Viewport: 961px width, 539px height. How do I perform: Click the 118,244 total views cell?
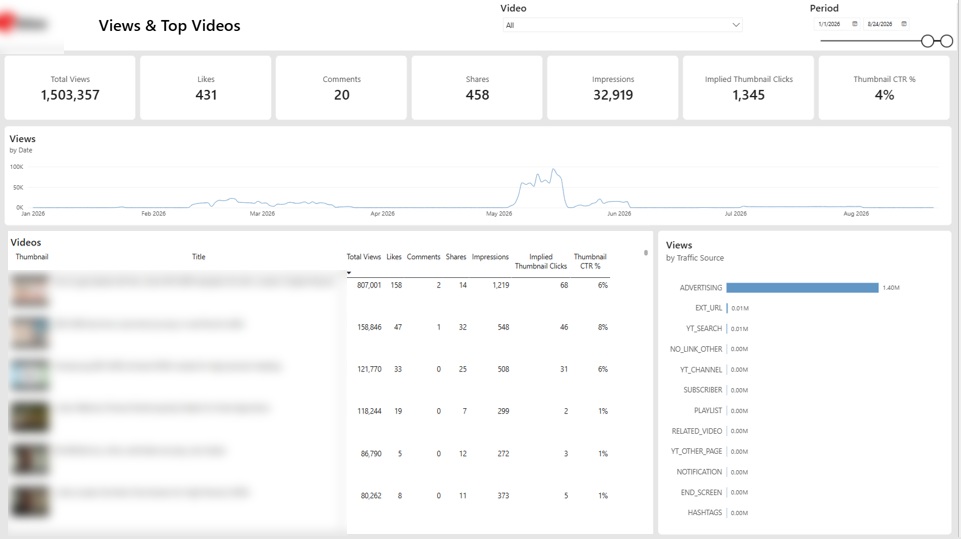pos(370,411)
